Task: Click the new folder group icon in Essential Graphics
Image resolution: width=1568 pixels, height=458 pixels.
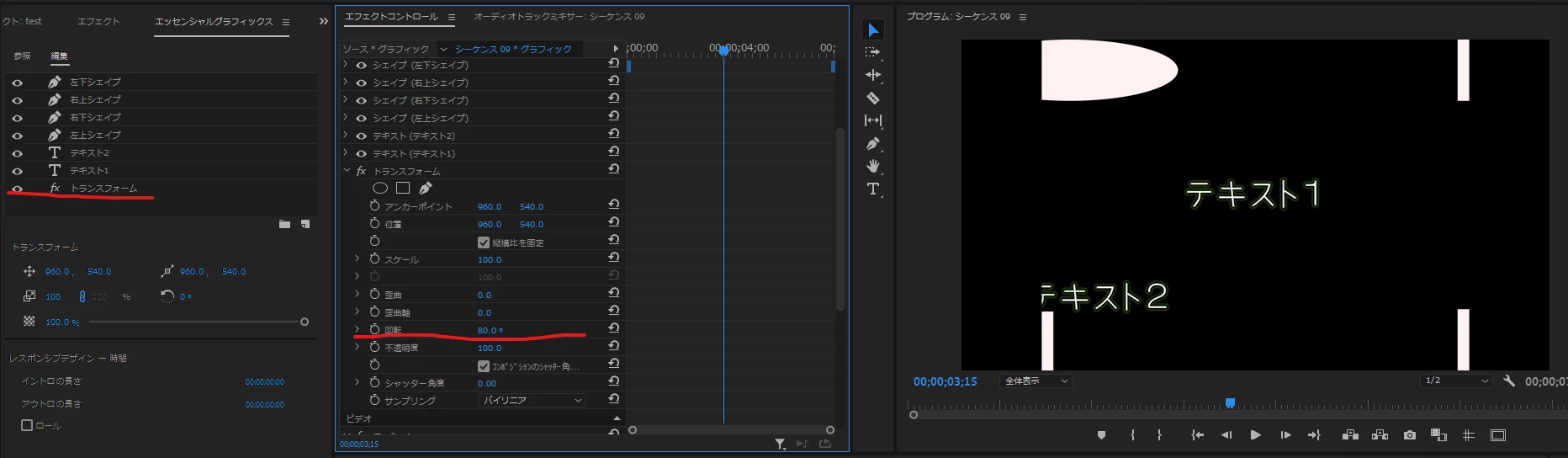Action: (x=284, y=224)
